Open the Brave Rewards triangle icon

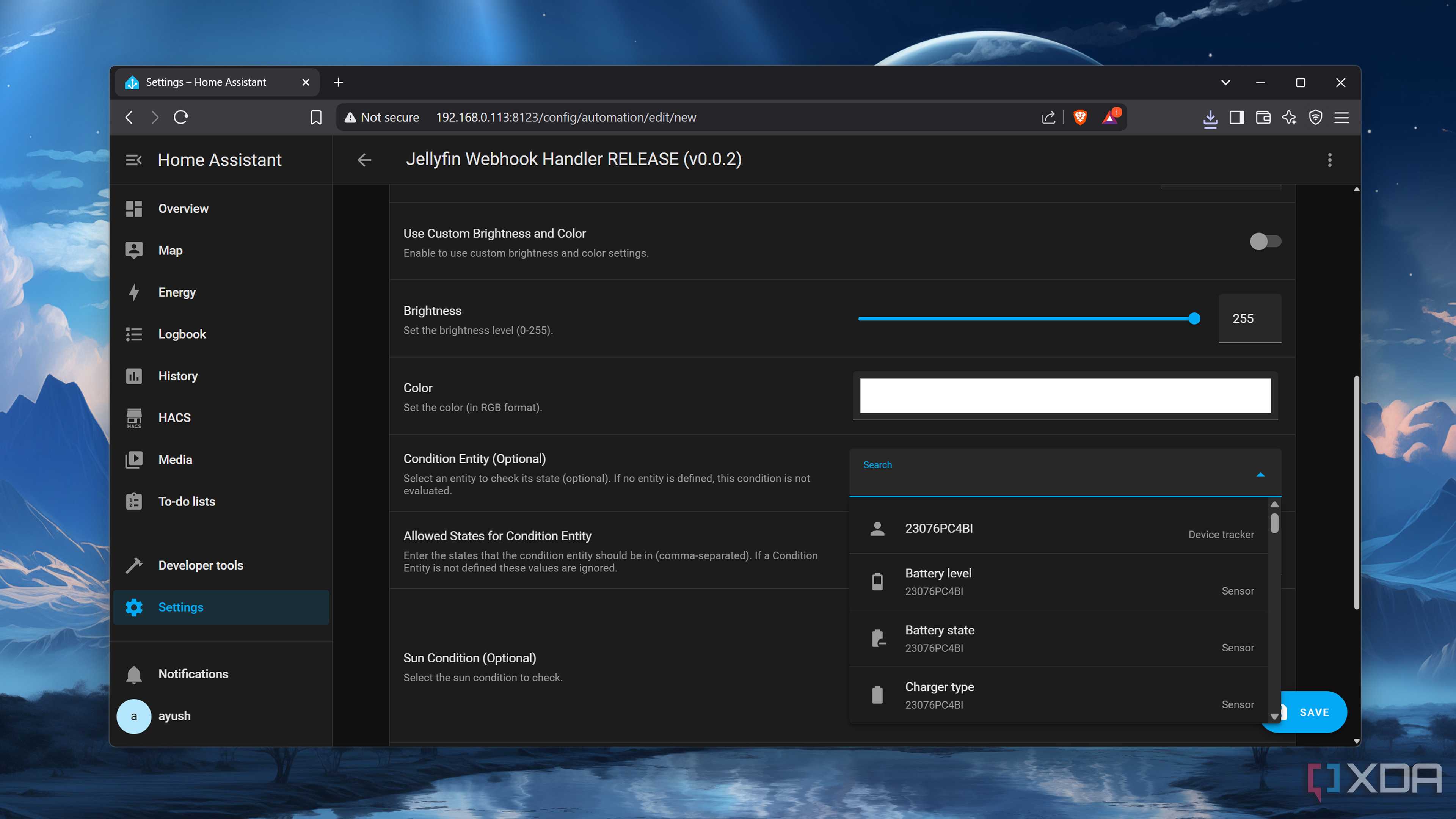(x=1110, y=117)
